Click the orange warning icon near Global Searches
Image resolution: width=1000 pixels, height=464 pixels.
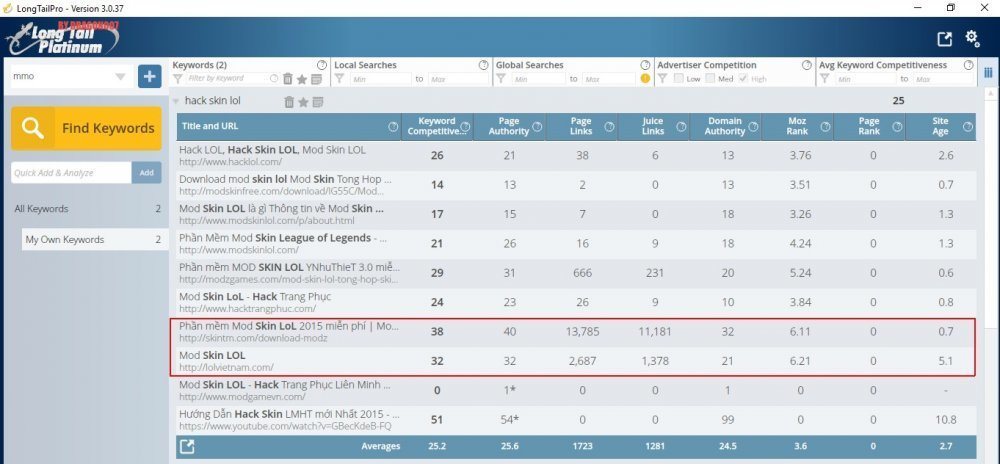coord(645,79)
